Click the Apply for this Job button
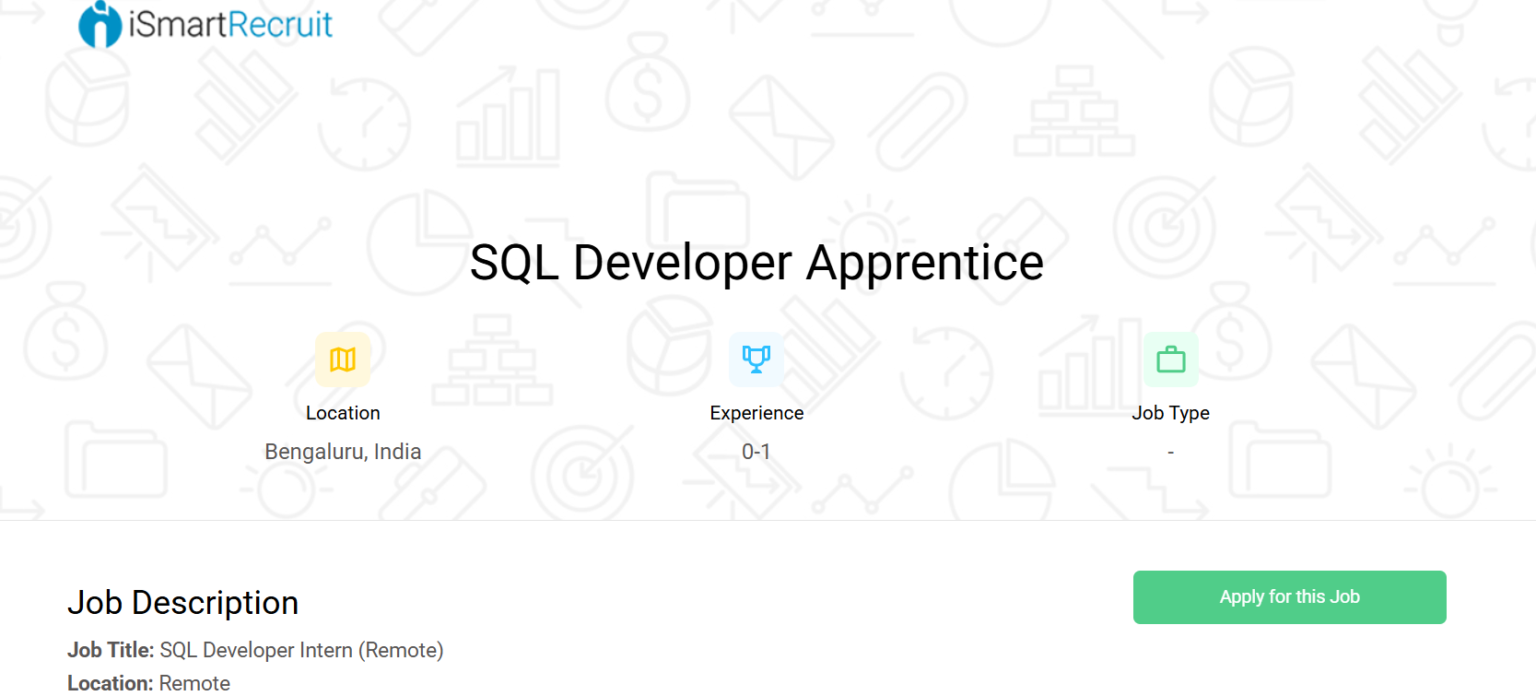This screenshot has height=696, width=1536. (x=1289, y=597)
